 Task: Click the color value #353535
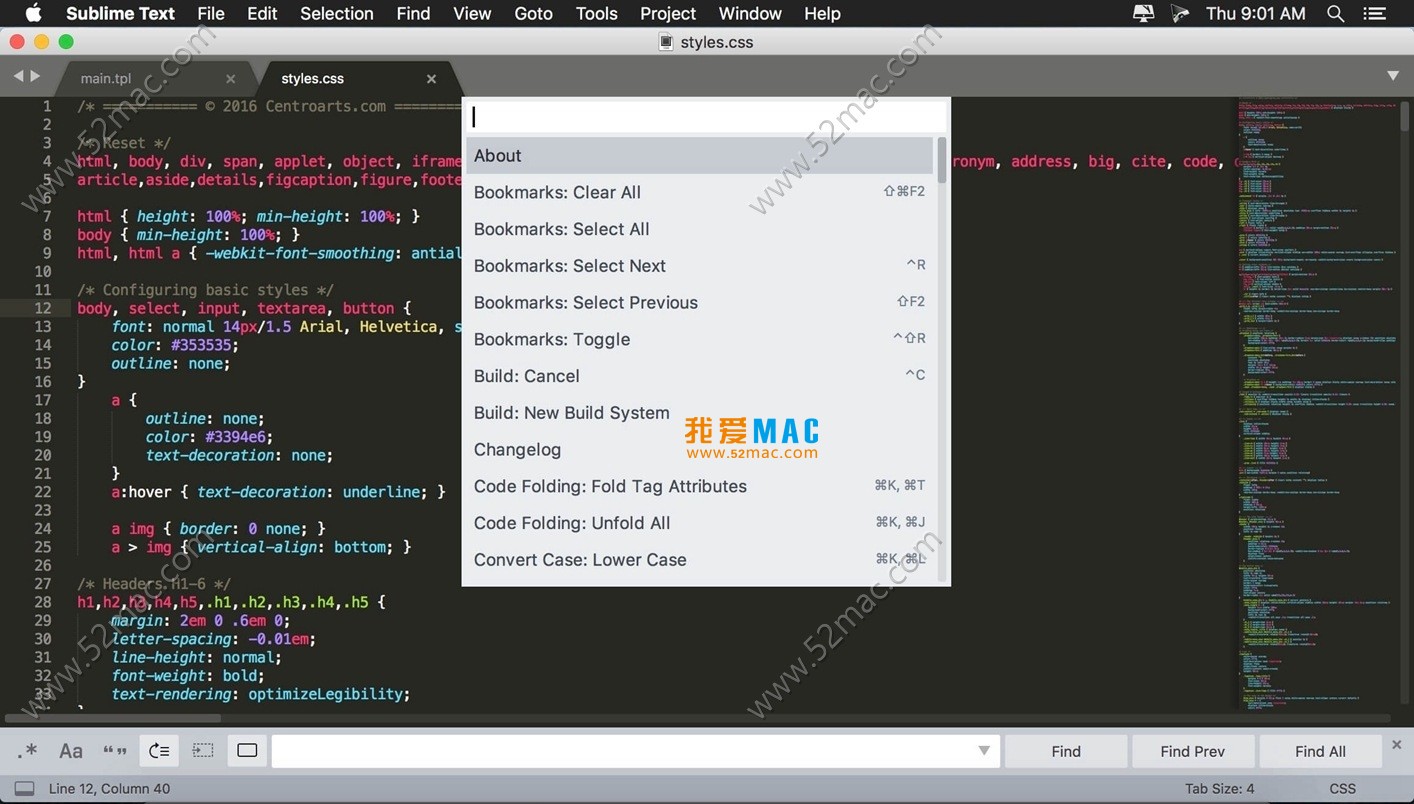pos(201,345)
